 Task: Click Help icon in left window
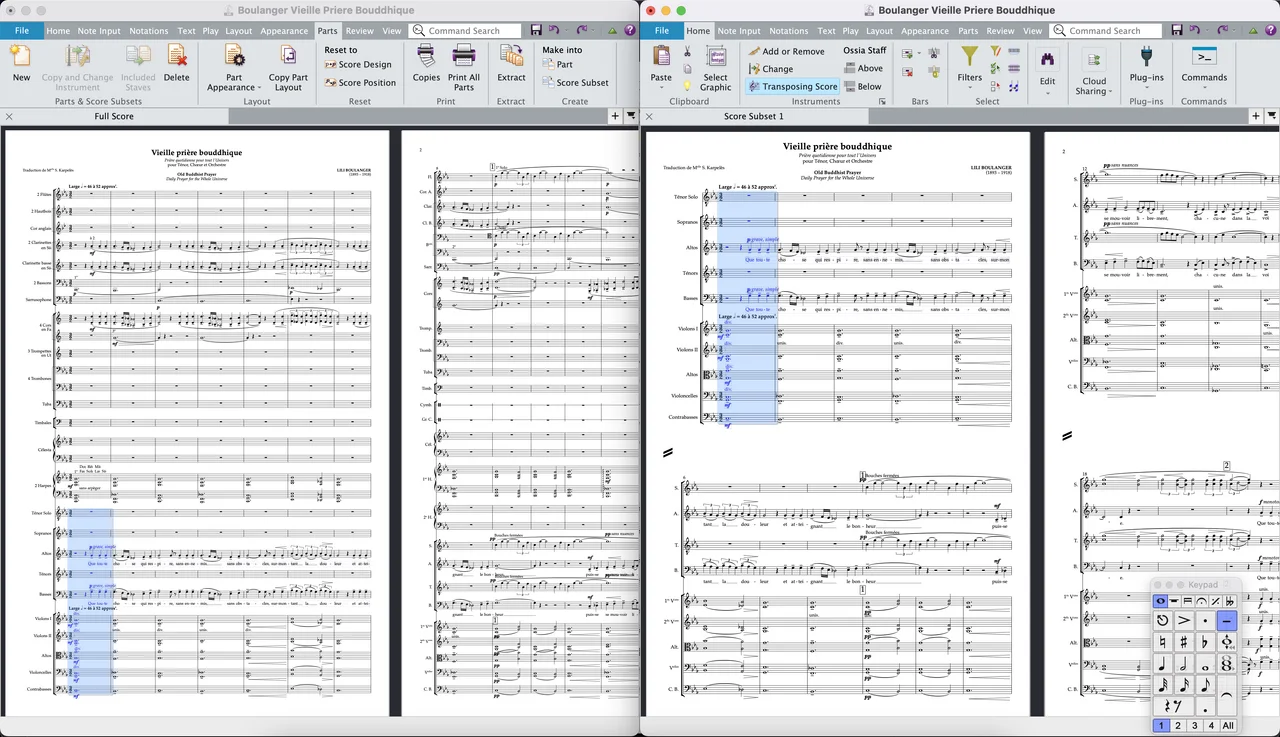pos(630,31)
